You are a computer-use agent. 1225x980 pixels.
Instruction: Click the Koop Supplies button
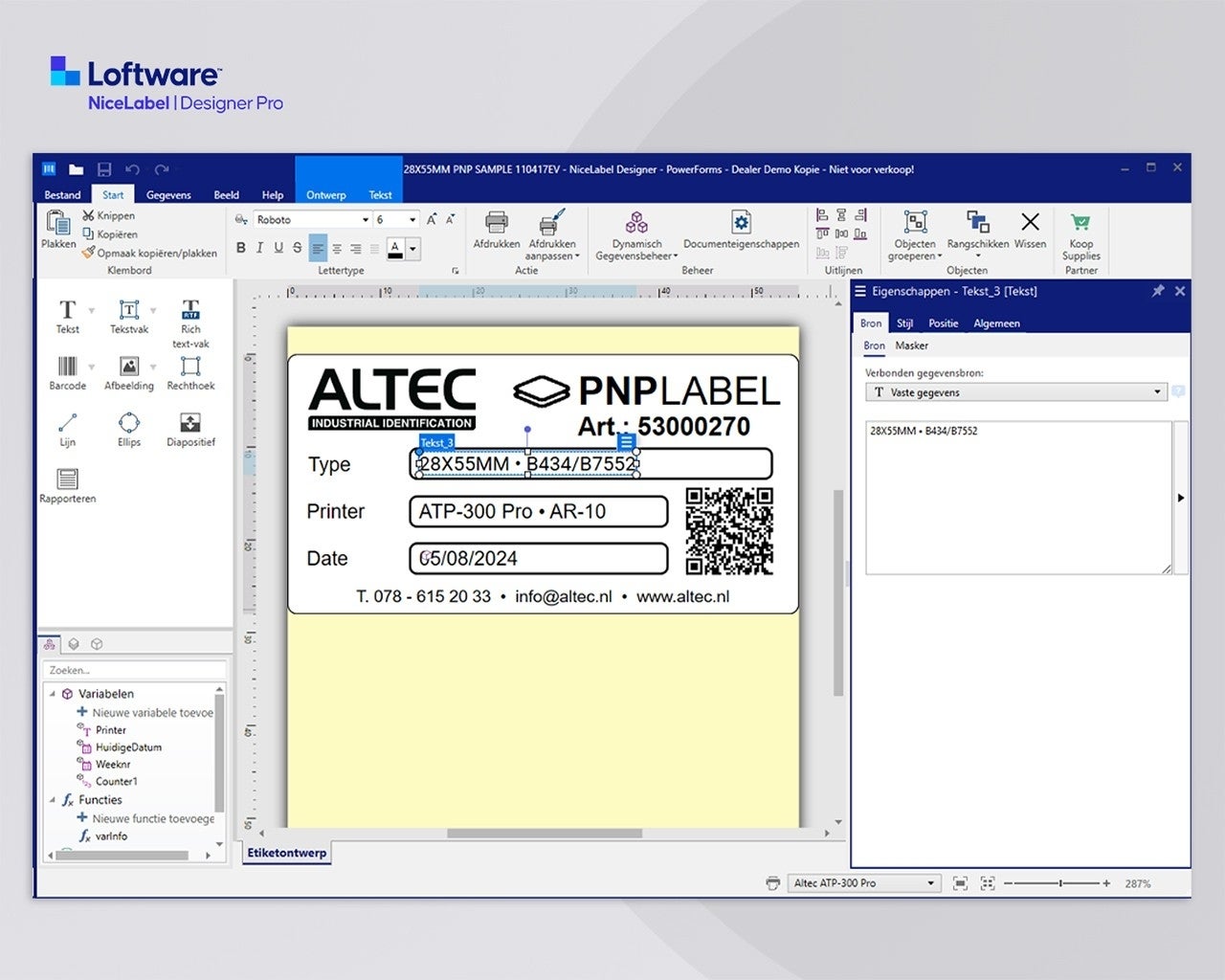(x=1080, y=236)
